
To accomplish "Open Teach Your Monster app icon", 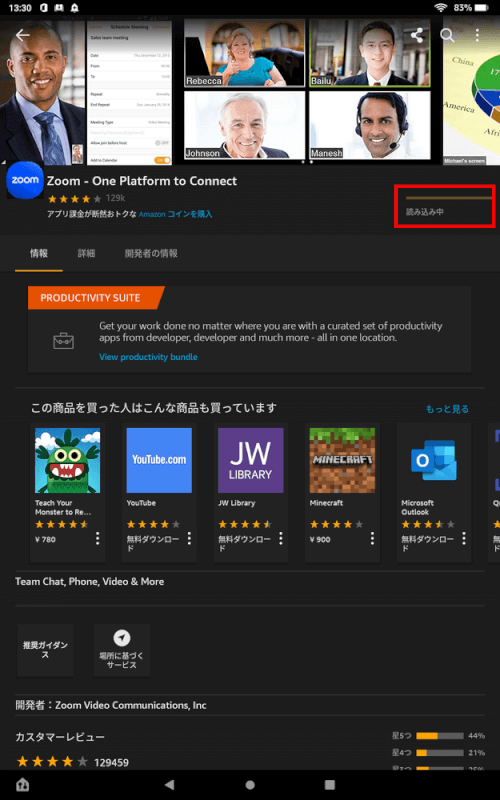I will pyautogui.click(x=67, y=460).
